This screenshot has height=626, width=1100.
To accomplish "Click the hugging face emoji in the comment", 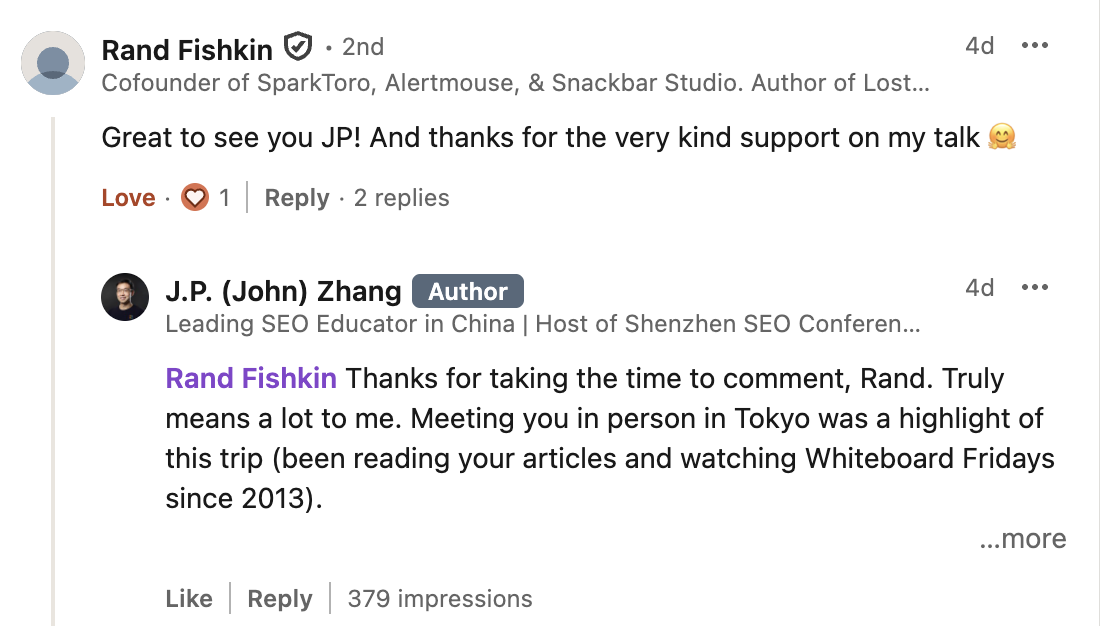I will [1001, 139].
